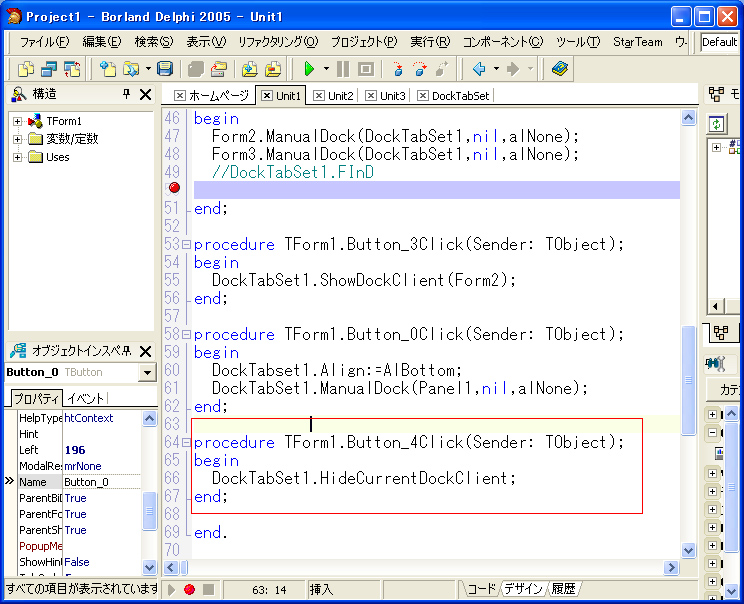Expand the 変数/定数 tree node

tap(18, 139)
